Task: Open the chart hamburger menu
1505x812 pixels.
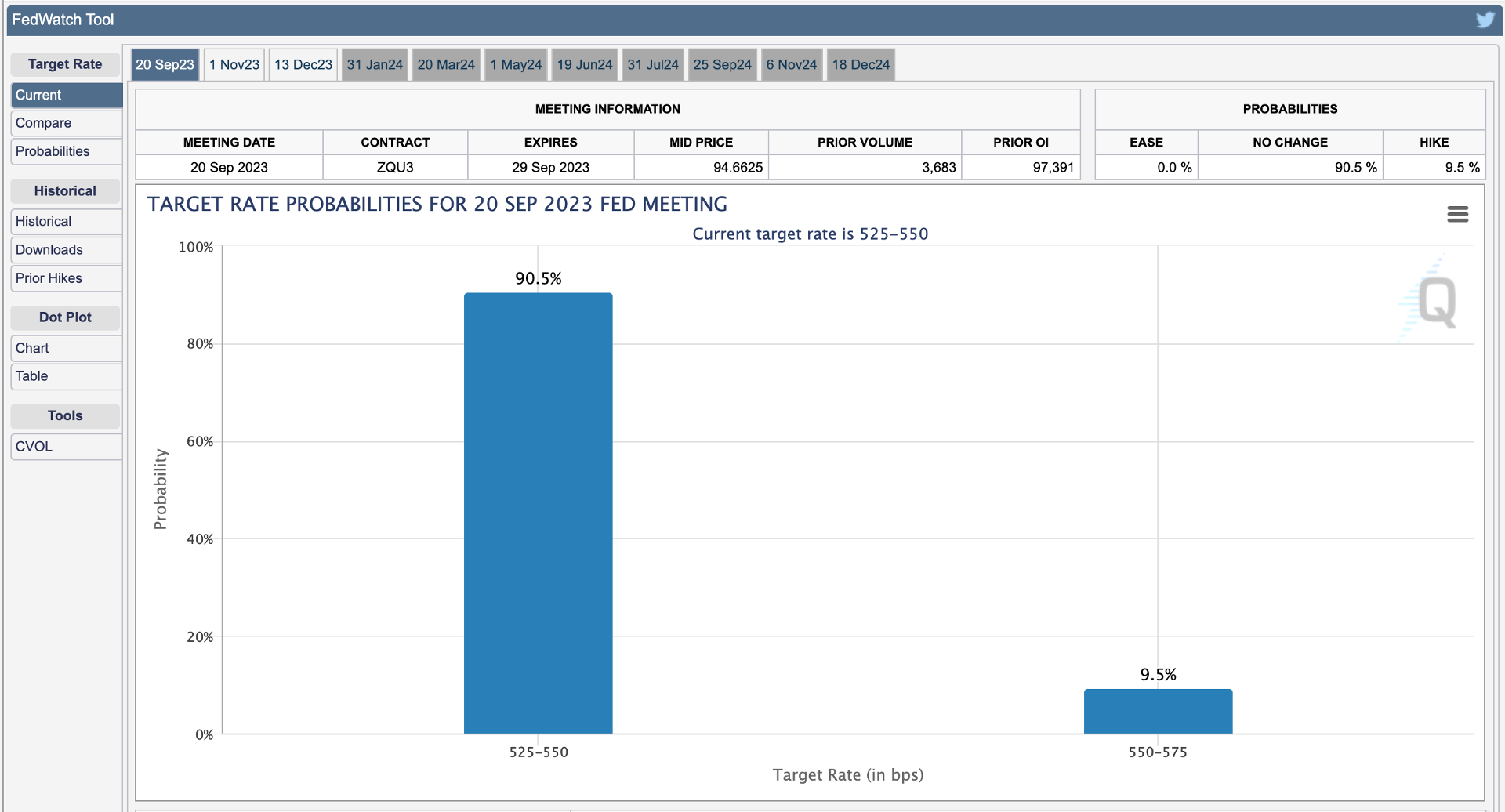Action: 1457,214
